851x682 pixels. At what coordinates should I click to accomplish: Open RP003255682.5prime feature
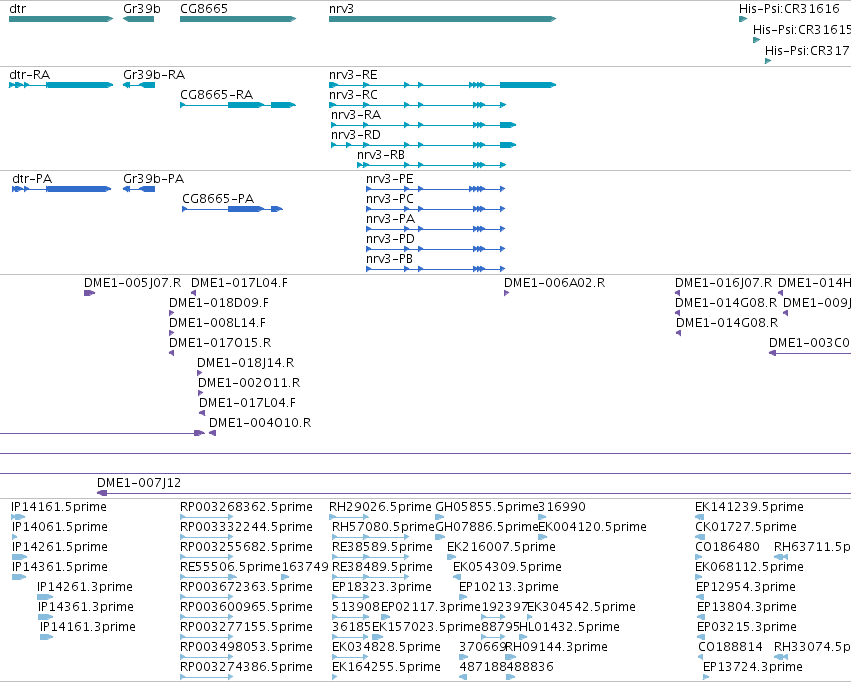click(206, 557)
